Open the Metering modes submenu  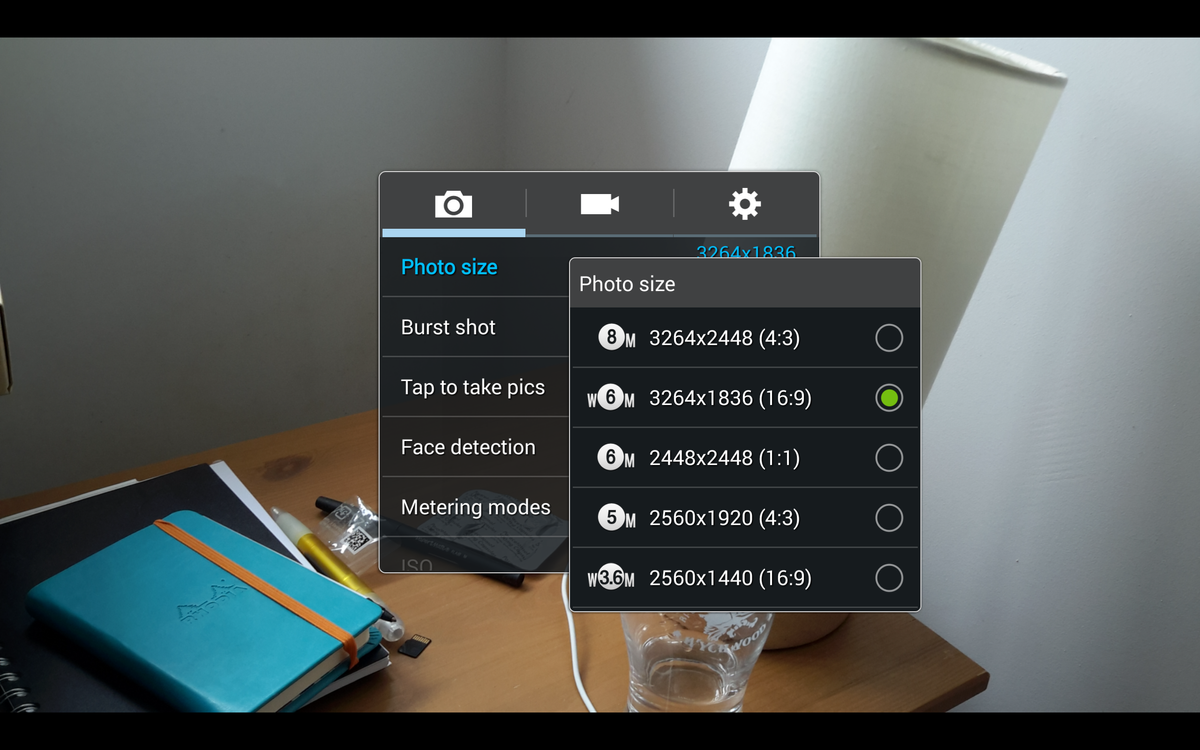475,507
